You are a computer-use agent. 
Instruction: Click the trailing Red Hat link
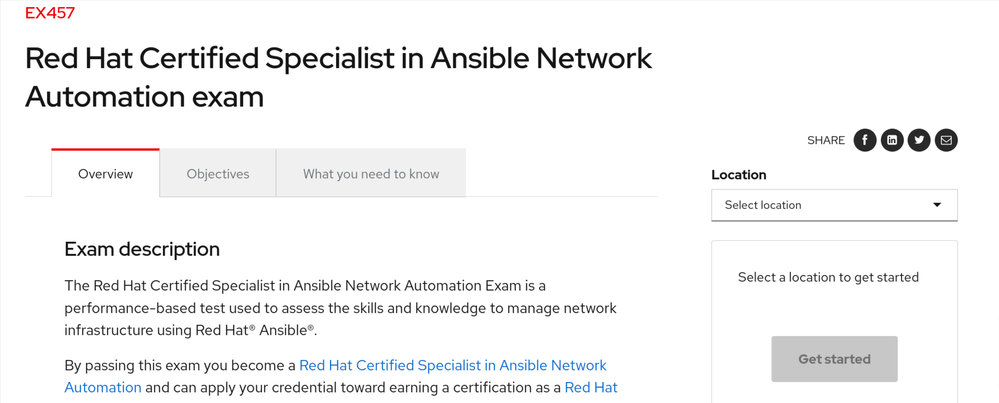pos(591,387)
